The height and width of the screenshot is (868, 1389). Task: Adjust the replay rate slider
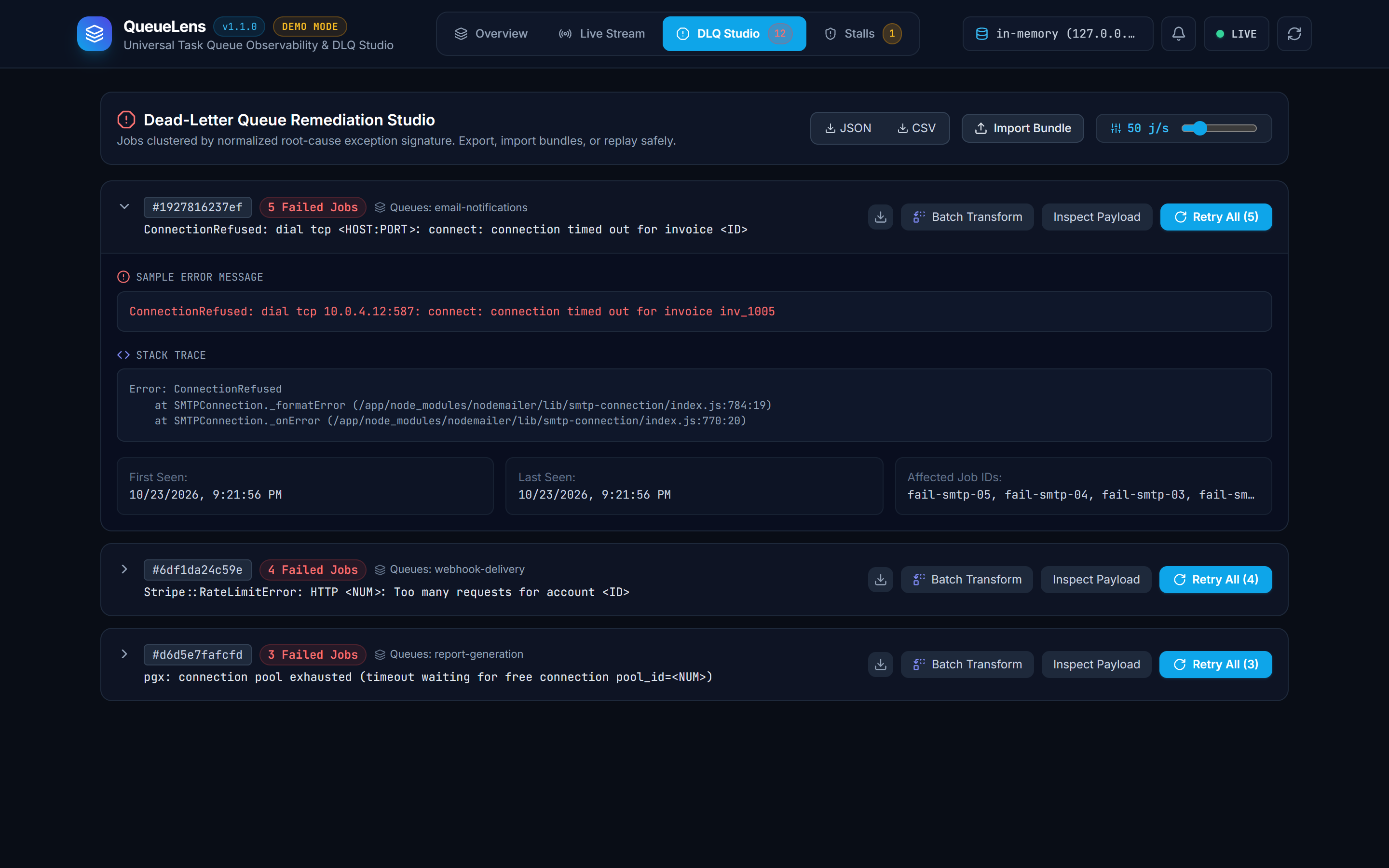click(x=1219, y=128)
